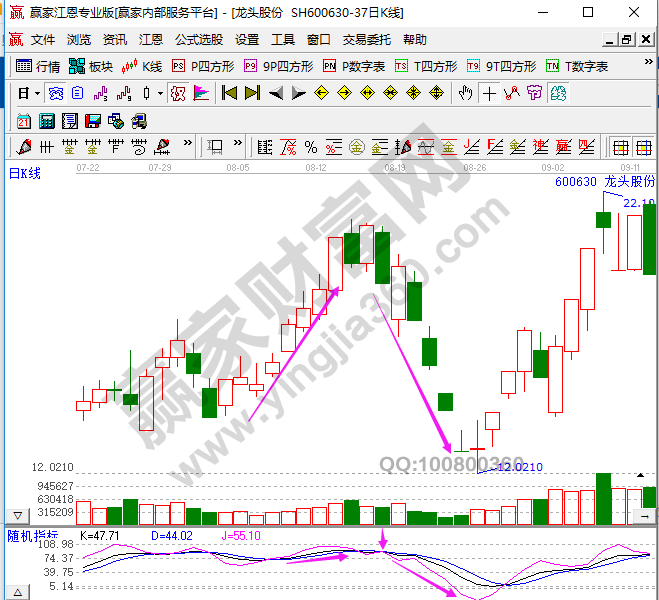Click the 日K线 chart label

click(x=25, y=173)
